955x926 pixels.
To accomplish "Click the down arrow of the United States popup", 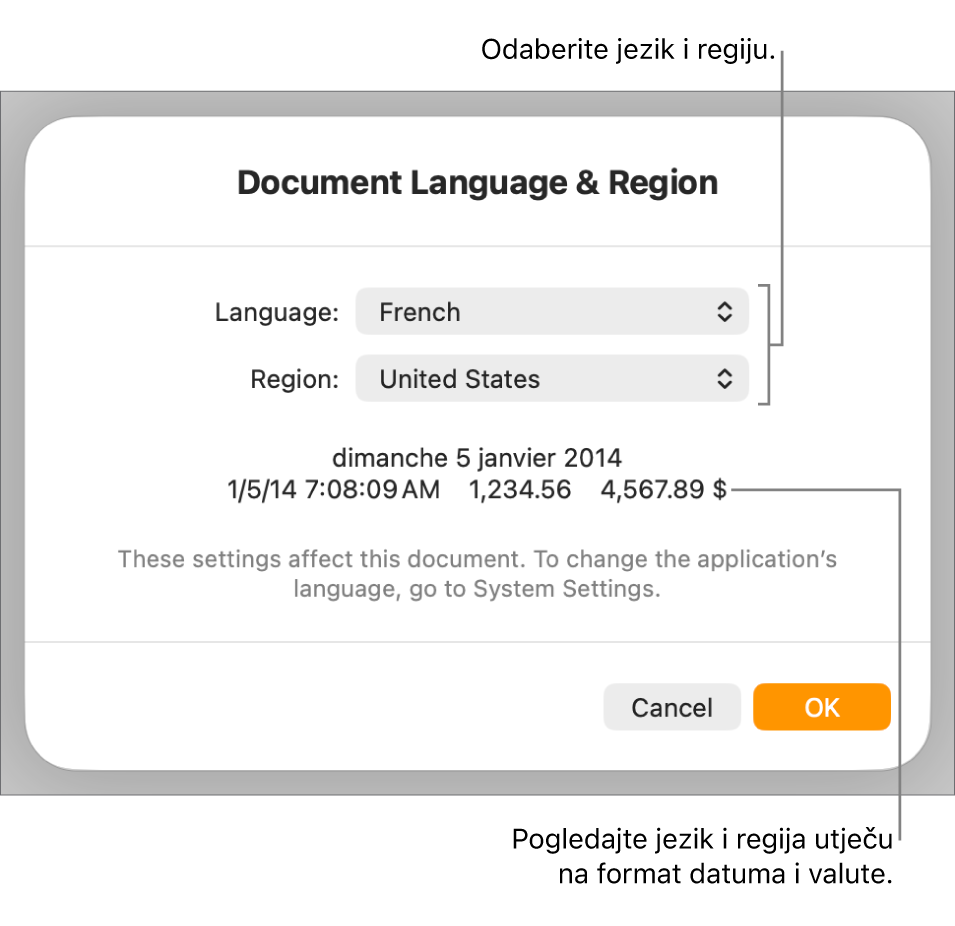I will click(x=727, y=384).
